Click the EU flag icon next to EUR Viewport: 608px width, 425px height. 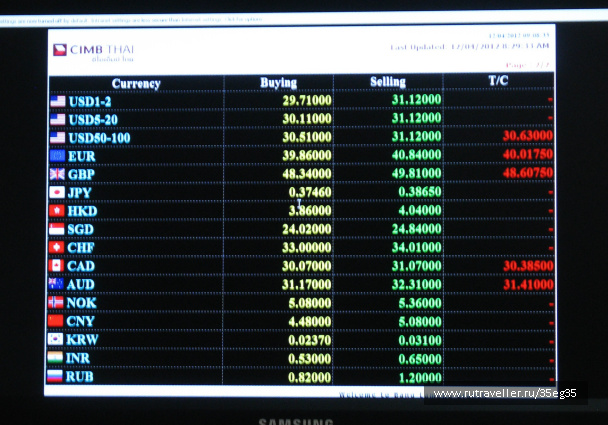[x=57, y=156]
